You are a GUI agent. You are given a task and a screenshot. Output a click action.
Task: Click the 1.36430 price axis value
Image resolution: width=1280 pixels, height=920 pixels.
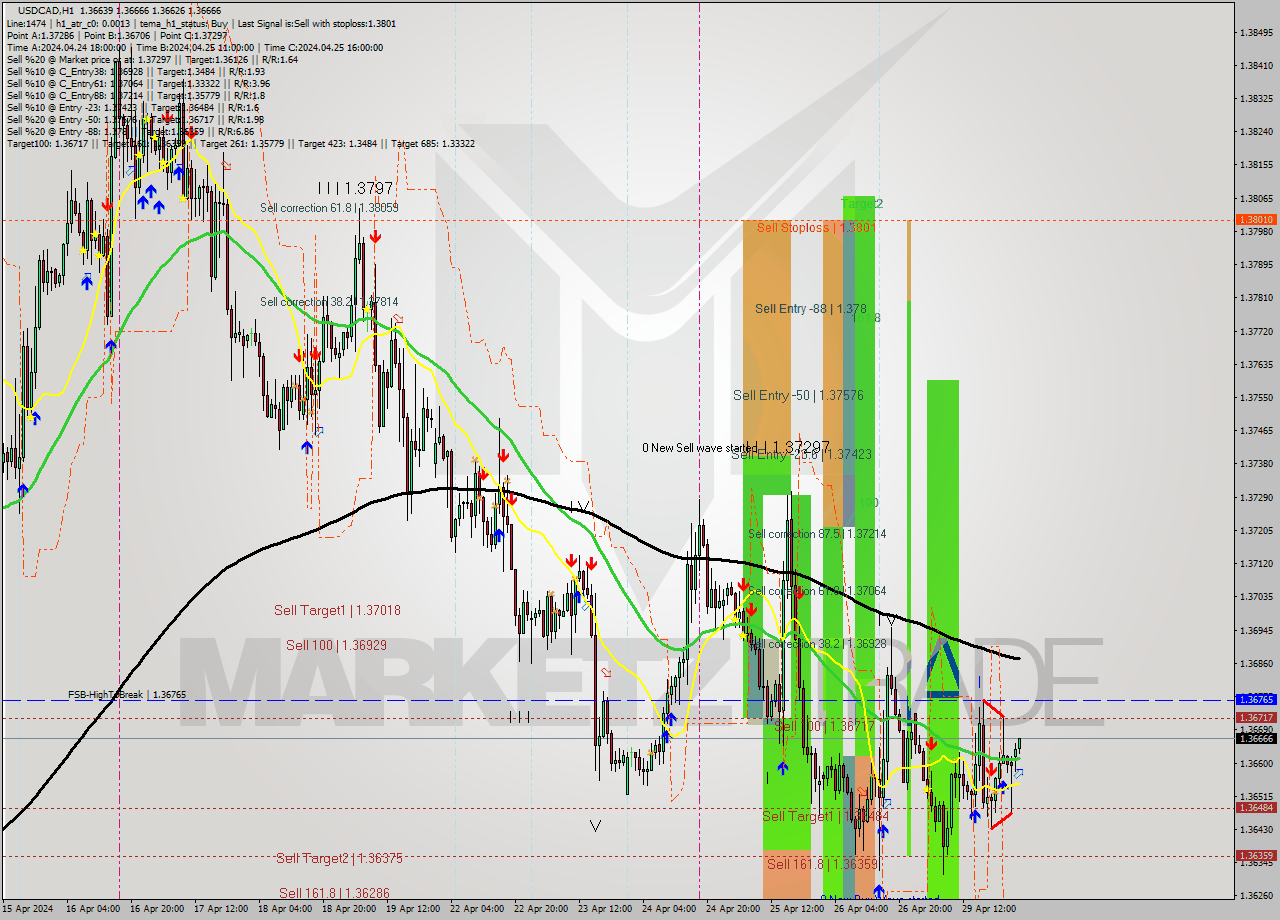click(1256, 829)
